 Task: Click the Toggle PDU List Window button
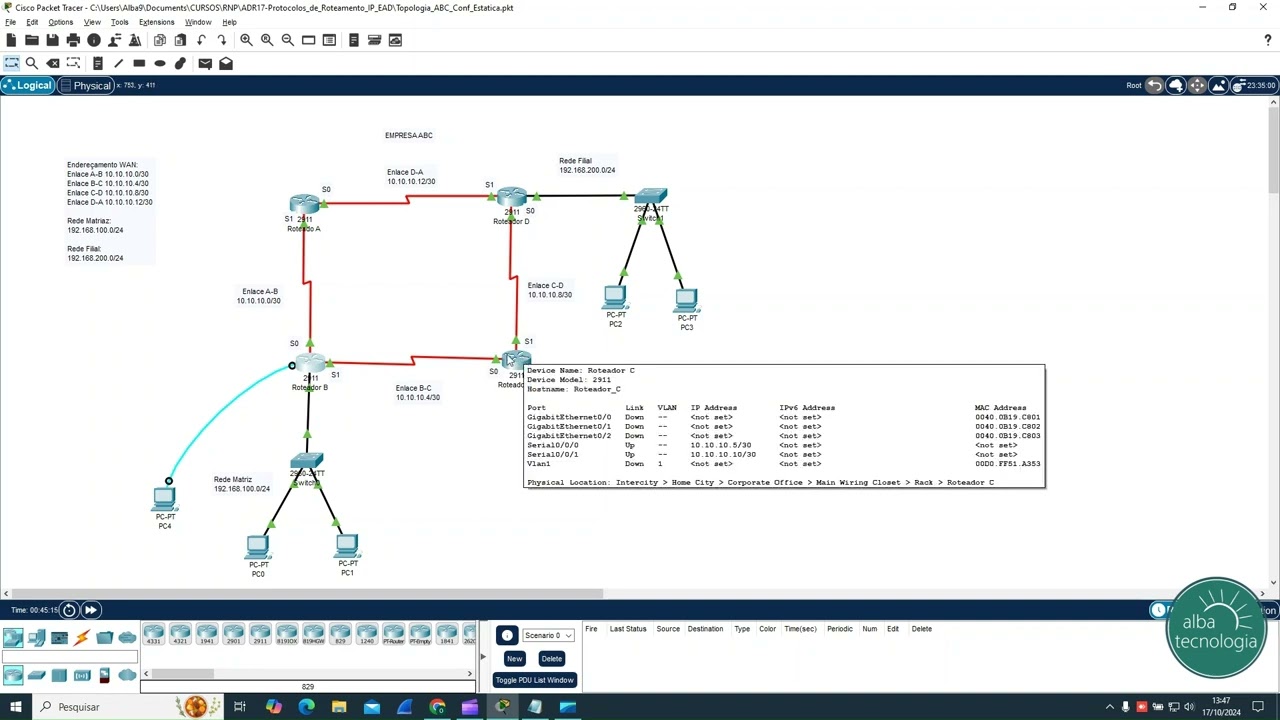[534, 680]
